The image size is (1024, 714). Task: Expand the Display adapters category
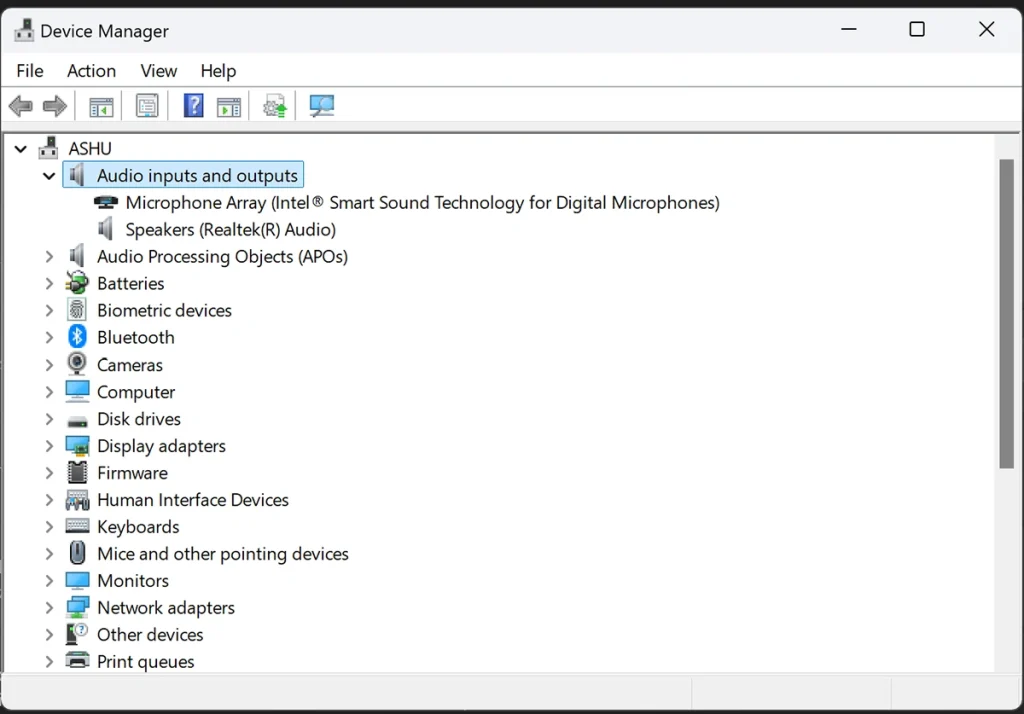[49, 446]
